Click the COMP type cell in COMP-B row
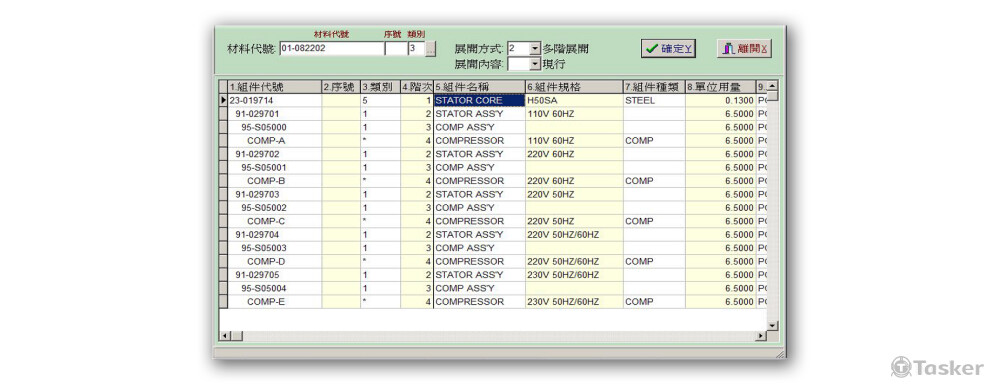Viewport: 1000px width, 388px height. [x=654, y=181]
